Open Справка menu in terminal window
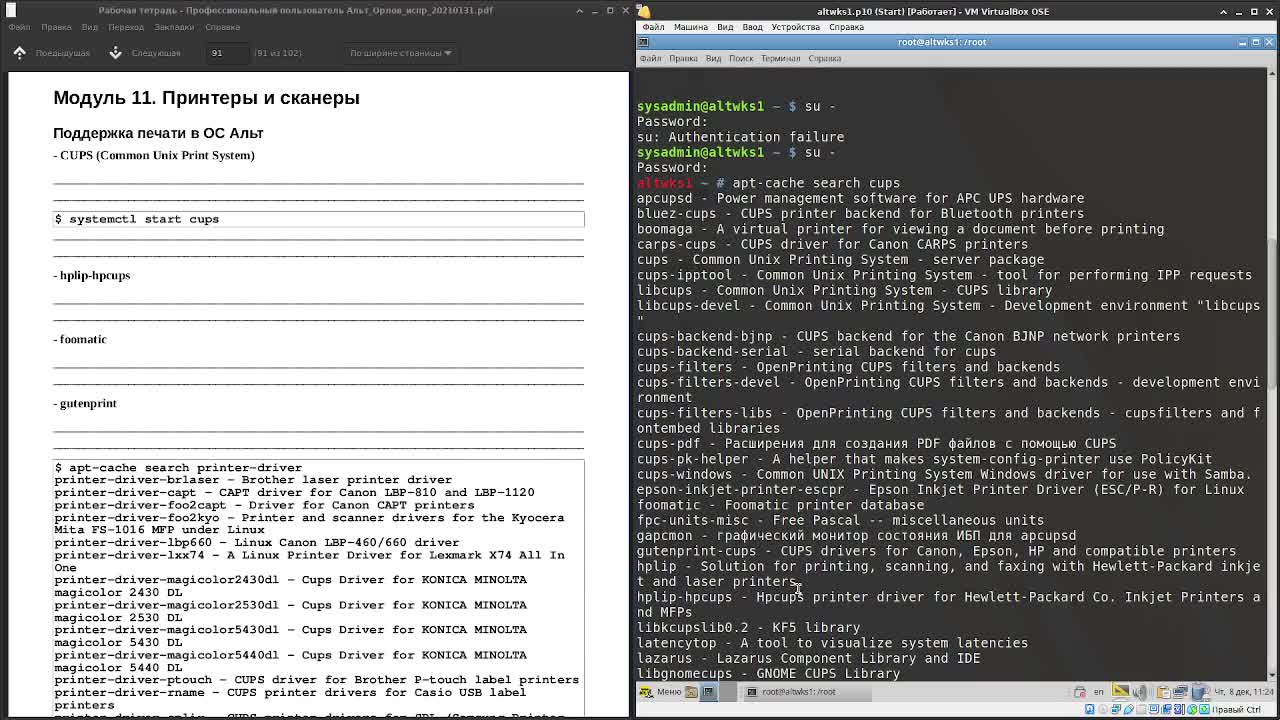 (x=825, y=58)
